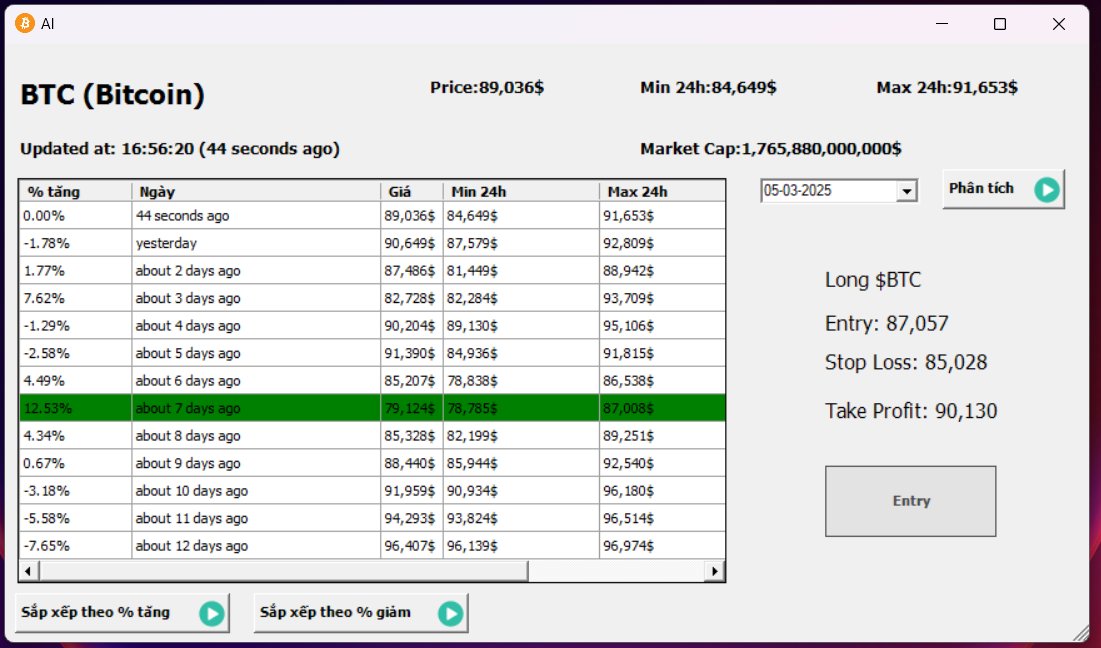Click the 'Price:89,036$' label
Viewport: 1101px width, 648px height.
coord(487,87)
